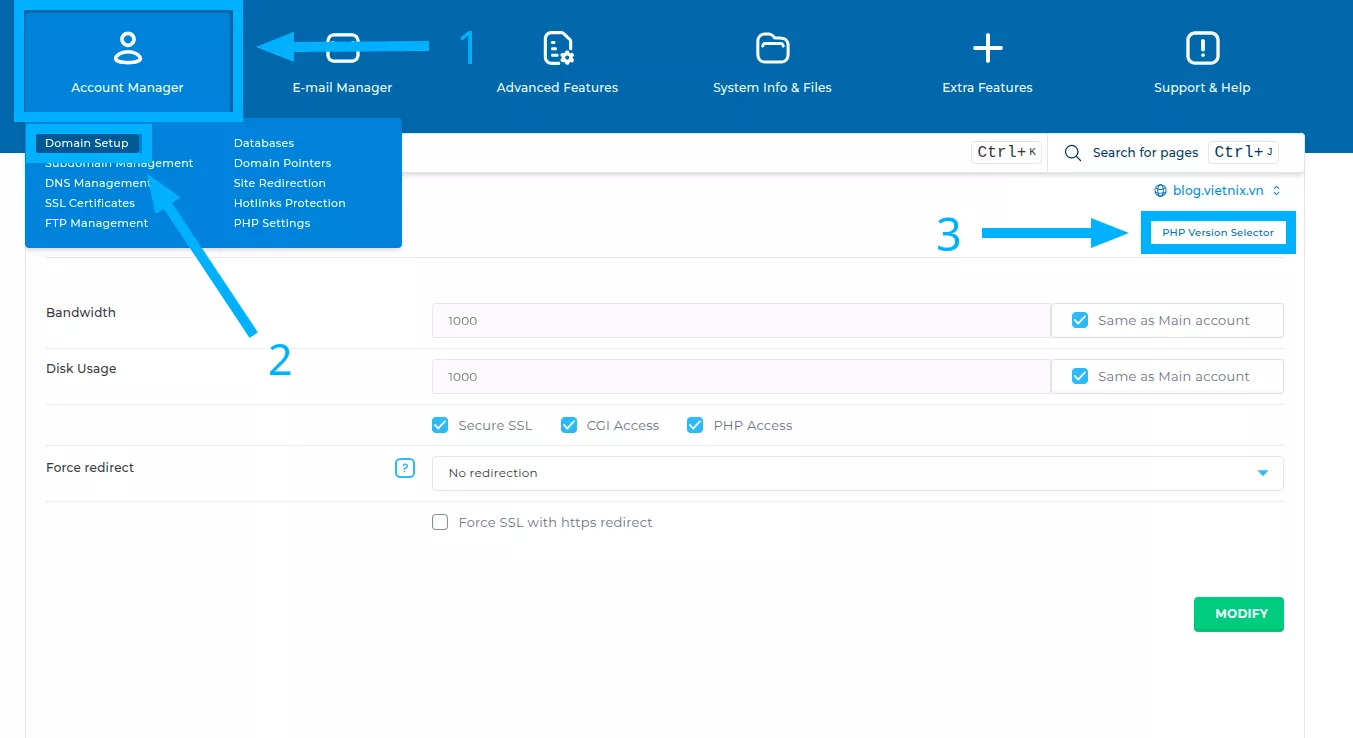Expand the No redirection dropdown
The height and width of the screenshot is (738, 1353).
click(x=857, y=473)
